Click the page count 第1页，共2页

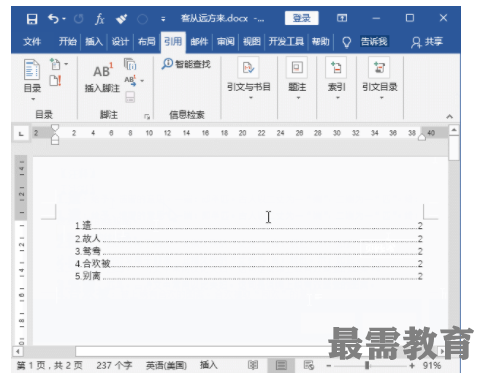49,365
